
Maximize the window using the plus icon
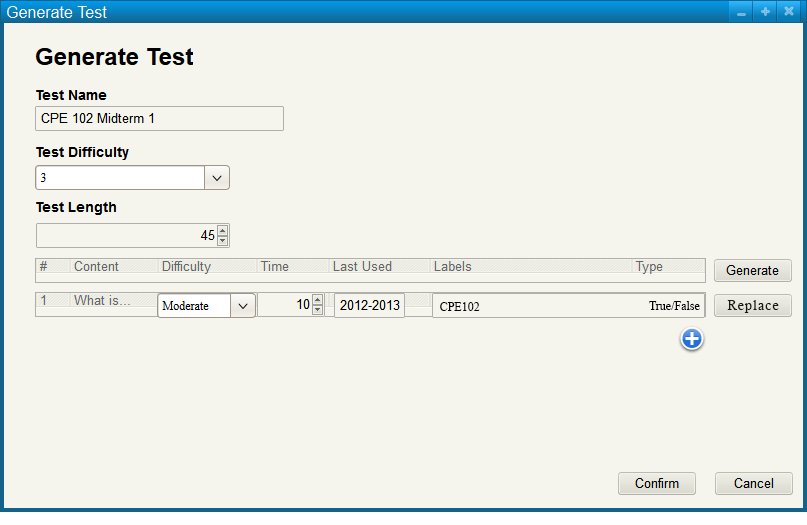(765, 12)
